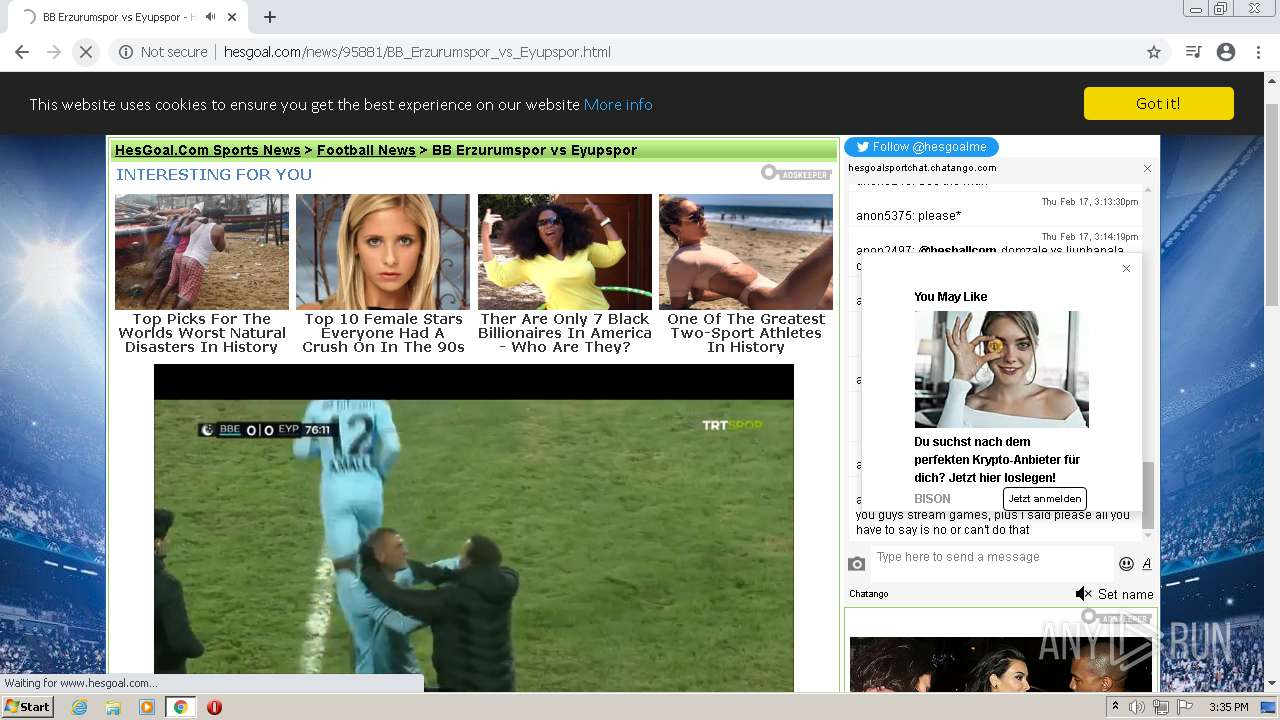Open the Chatango link
1280x720 pixels.
(x=869, y=594)
